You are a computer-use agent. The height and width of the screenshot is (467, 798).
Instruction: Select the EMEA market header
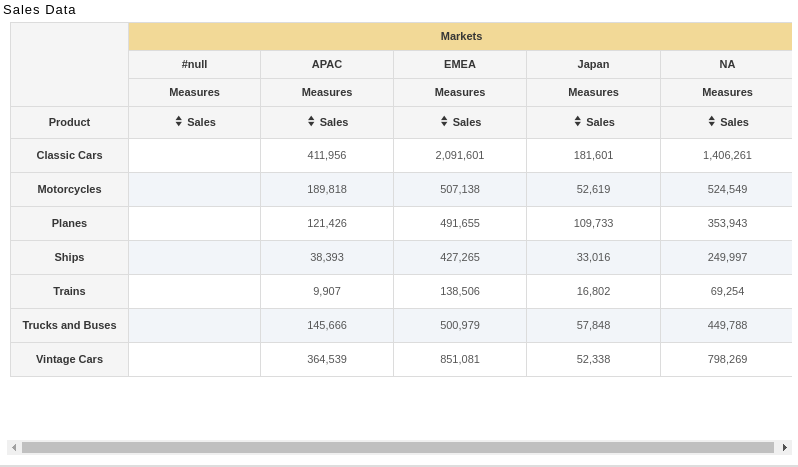coord(460,64)
